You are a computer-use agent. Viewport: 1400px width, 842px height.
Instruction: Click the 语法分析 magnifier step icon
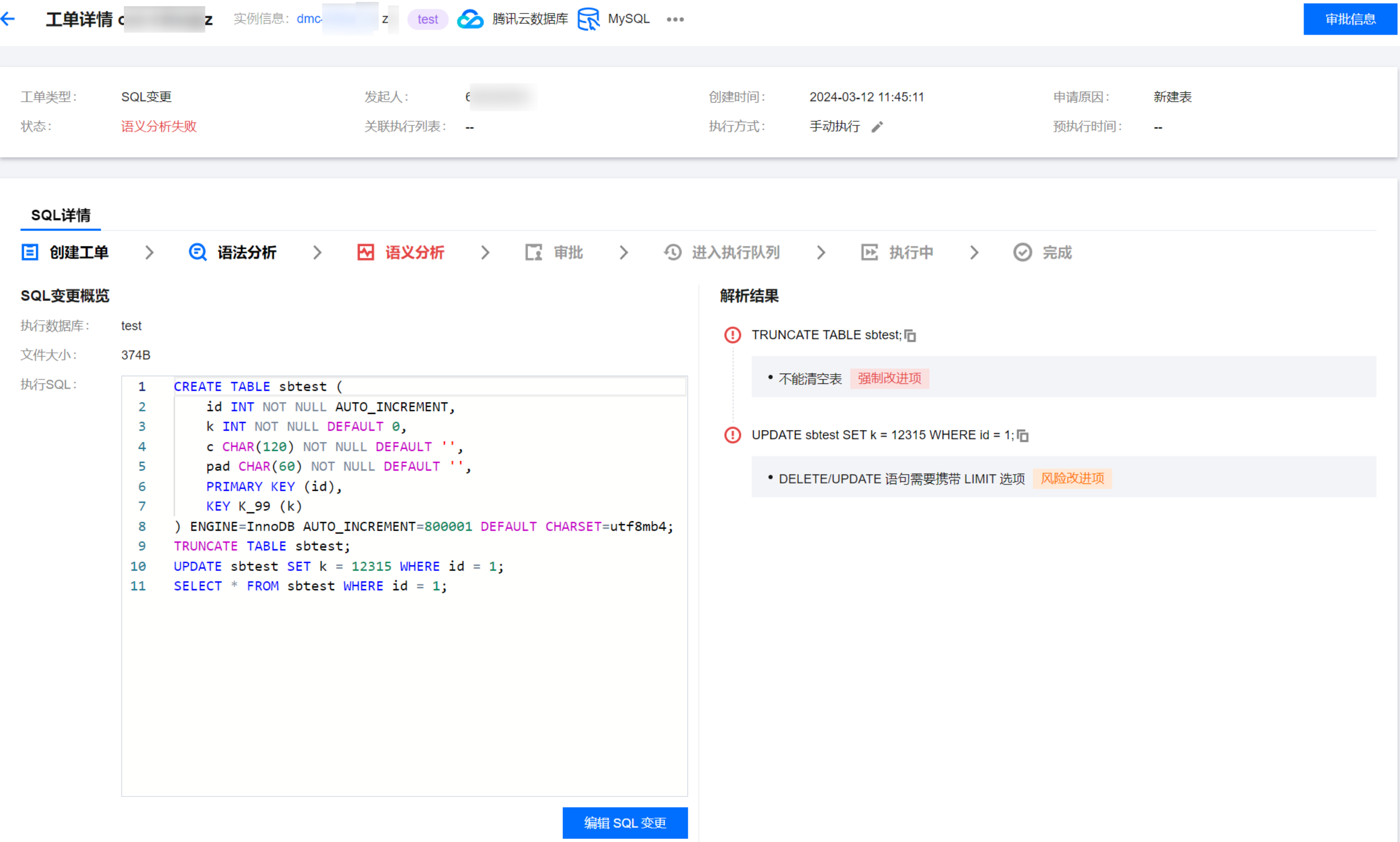(x=197, y=252)
